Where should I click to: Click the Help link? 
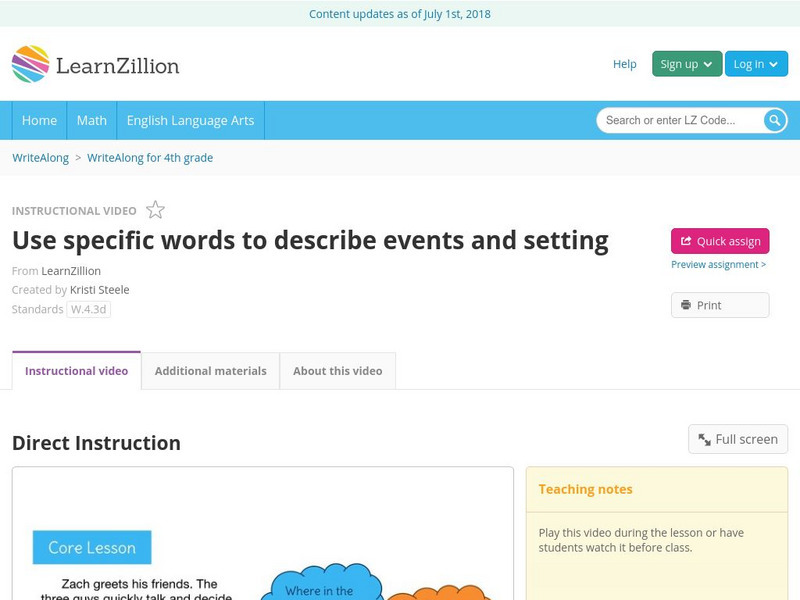coord(624,64)
